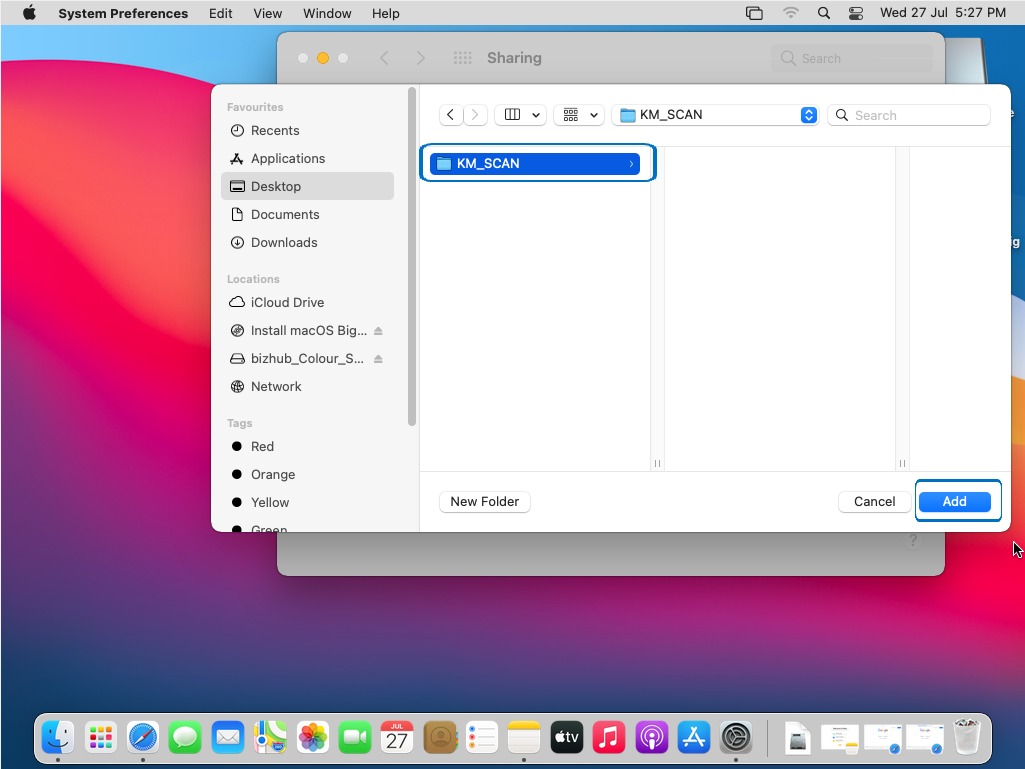Click the back navigation arrow in file dialog
Image resolution: width=1025 pixels, height=769 pixels.
tap(451, 115)
